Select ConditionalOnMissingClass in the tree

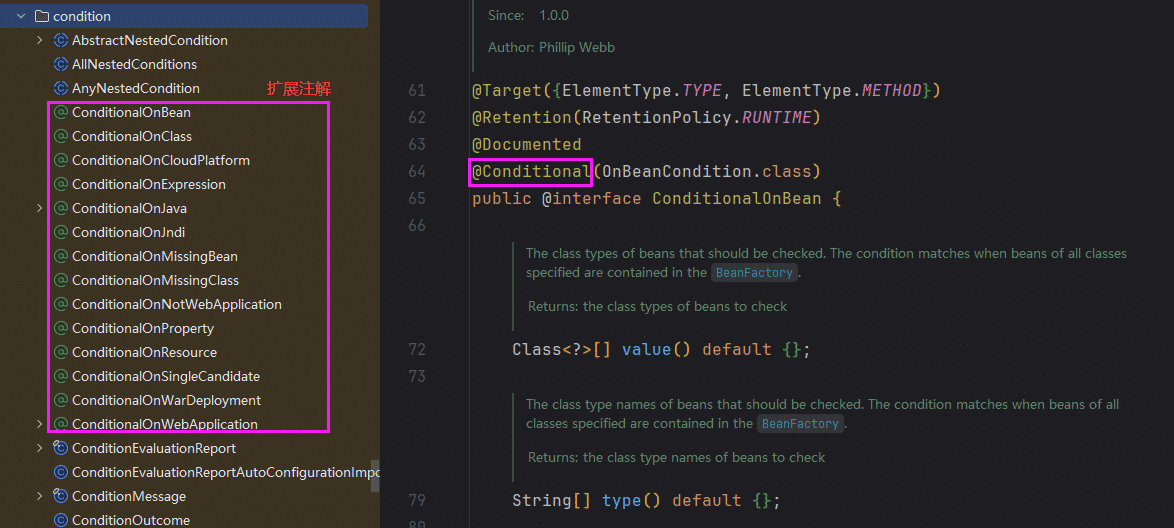(x=155, y=280)
